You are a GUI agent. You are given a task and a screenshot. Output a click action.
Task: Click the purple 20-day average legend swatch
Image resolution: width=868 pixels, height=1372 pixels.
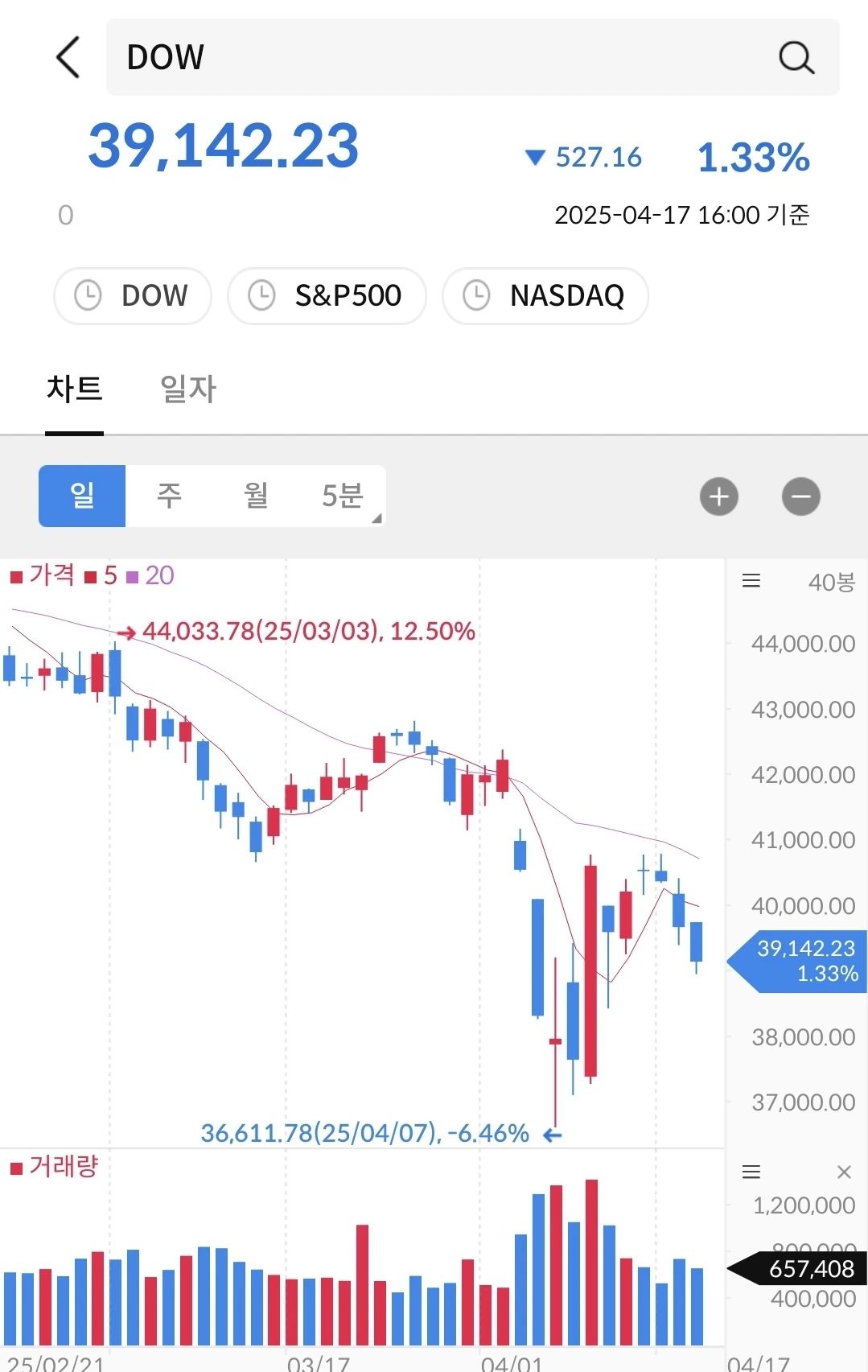133,577
